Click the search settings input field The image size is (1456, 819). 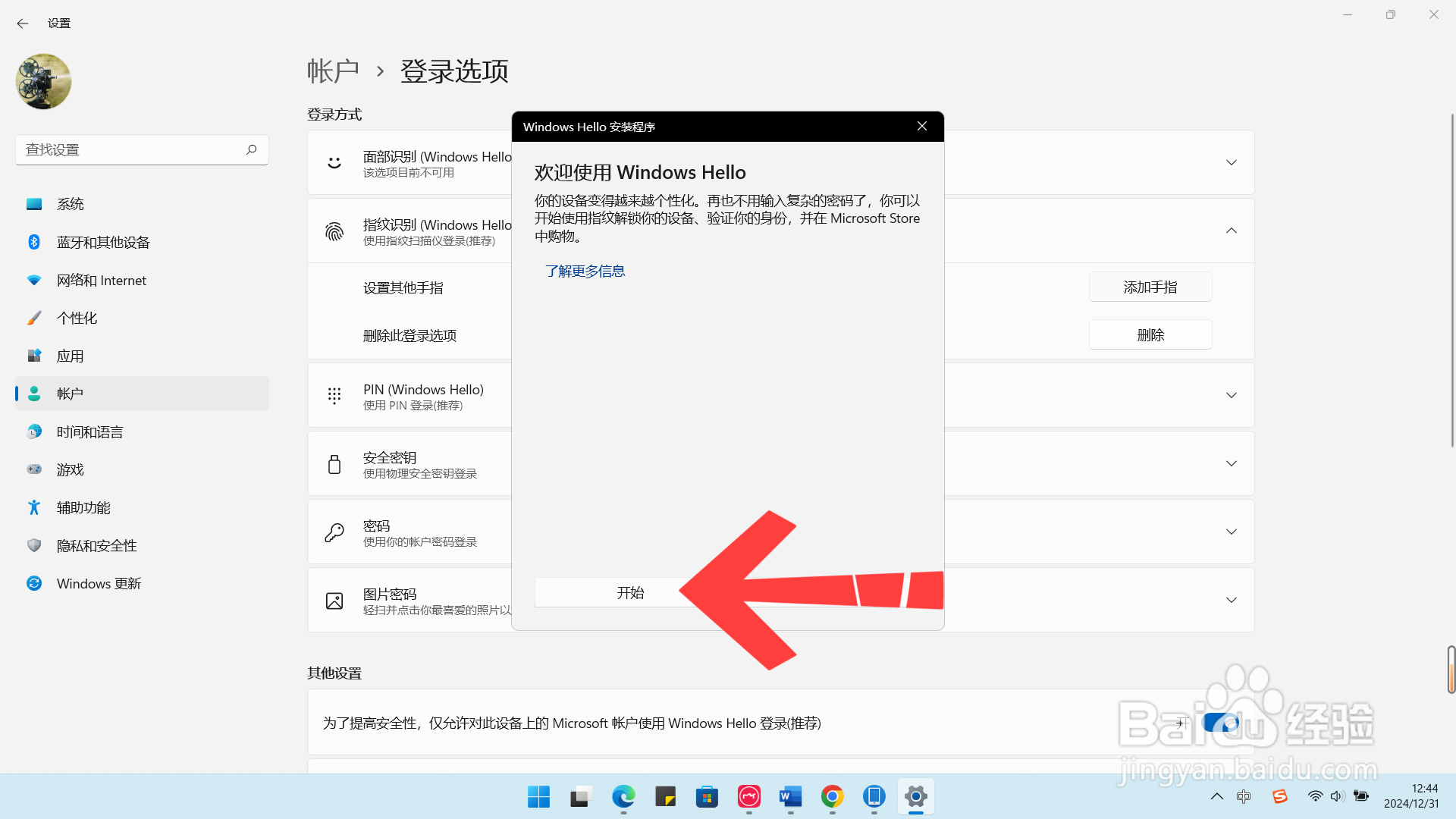(x=142, y=149)
